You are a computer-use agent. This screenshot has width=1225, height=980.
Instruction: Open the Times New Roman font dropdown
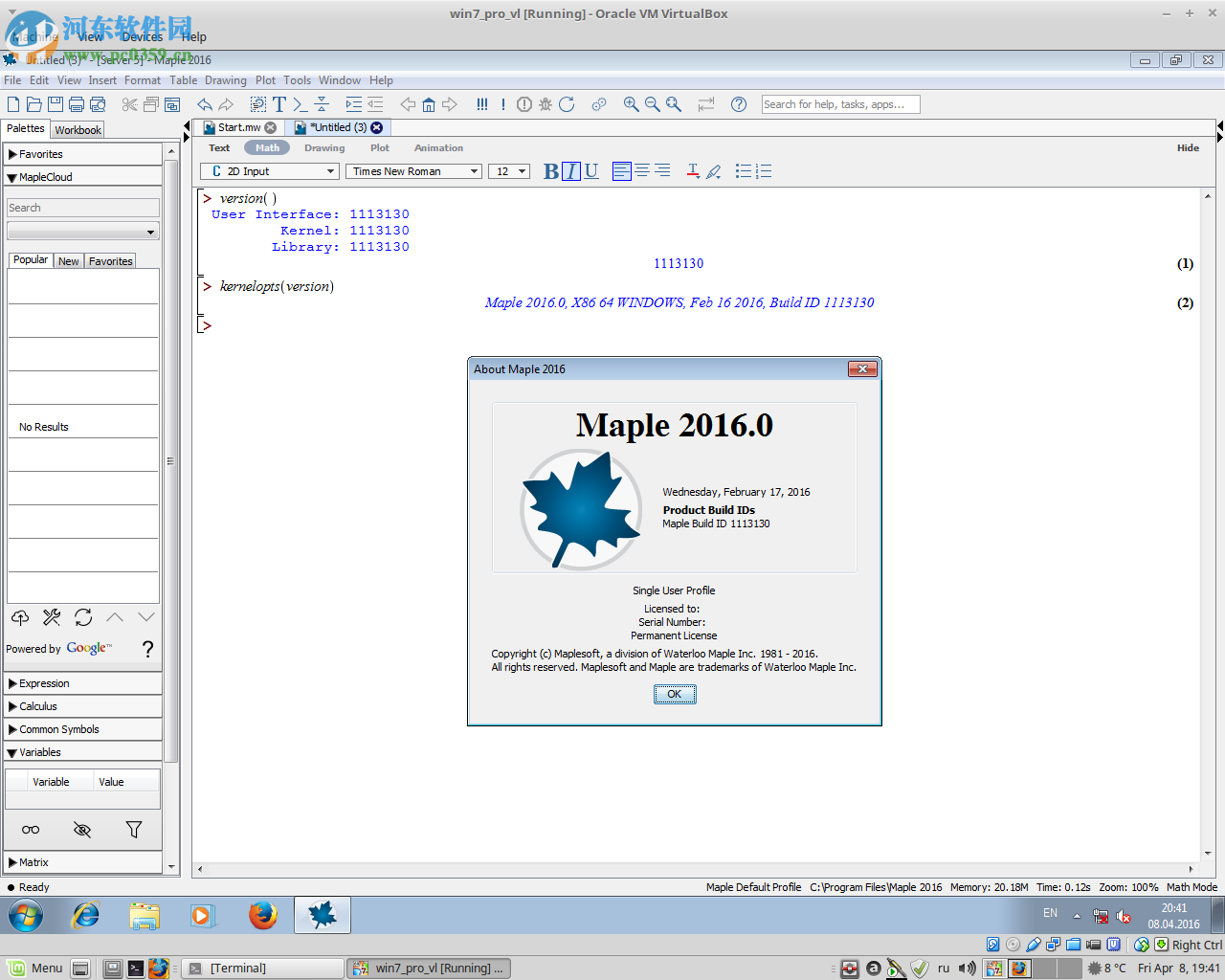click(x=413, y=171)
